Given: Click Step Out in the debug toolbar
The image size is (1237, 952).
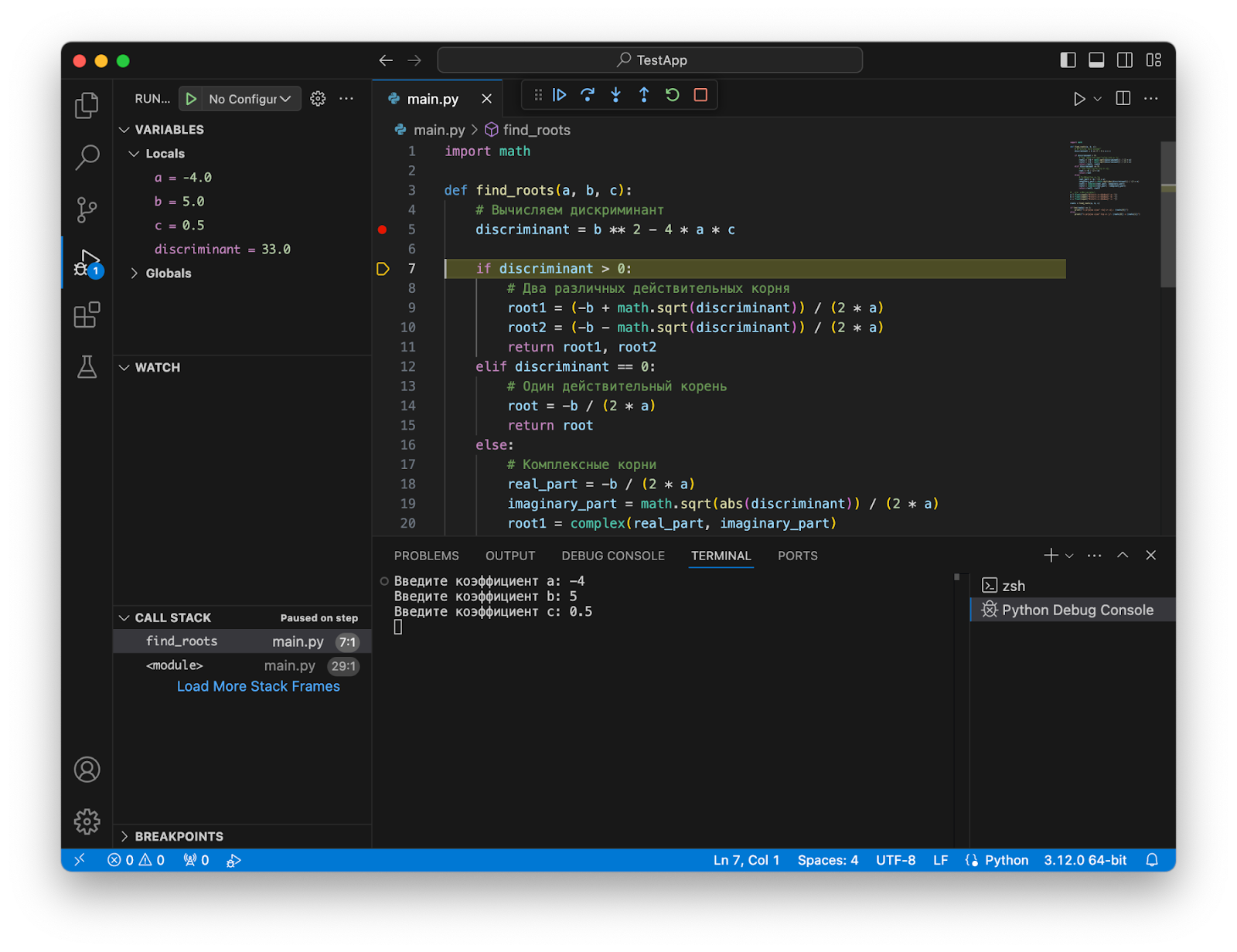Looking at the screenshot, I should [x=644, y=95].
